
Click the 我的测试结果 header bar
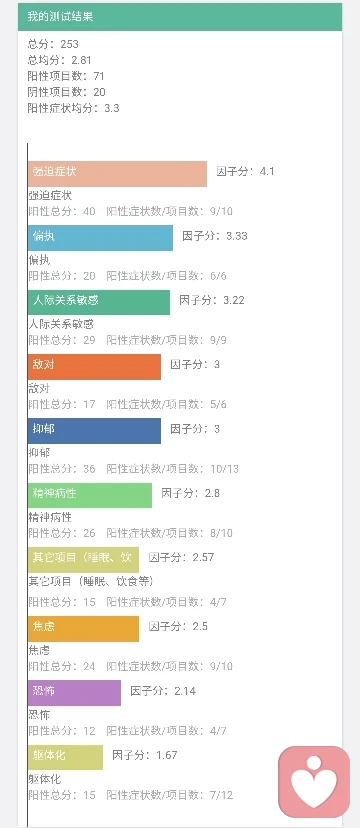coord(180,17)
